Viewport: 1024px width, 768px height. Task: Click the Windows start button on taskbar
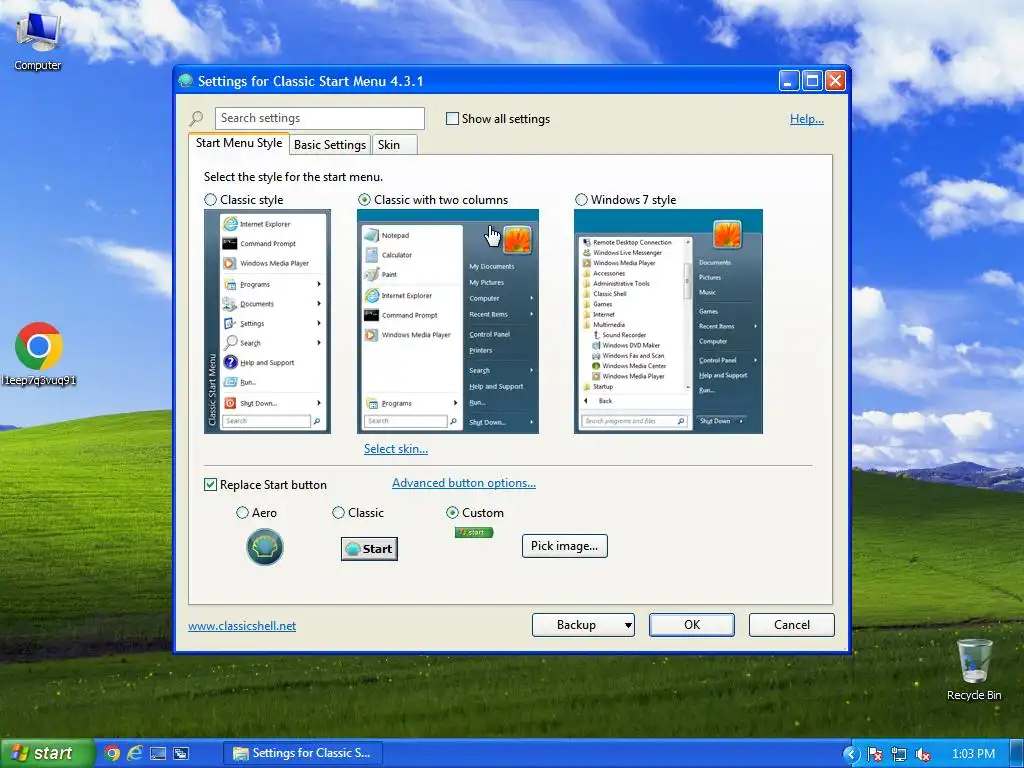[x=46, y=754]
